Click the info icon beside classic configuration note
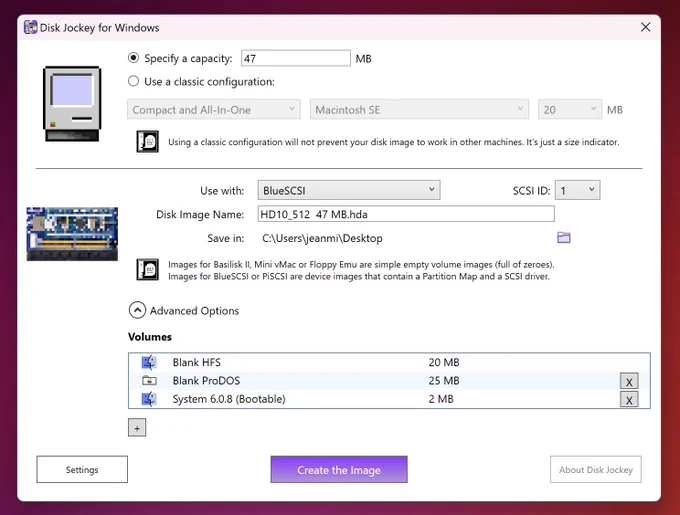The image size is (680, 515). [147, 141]
